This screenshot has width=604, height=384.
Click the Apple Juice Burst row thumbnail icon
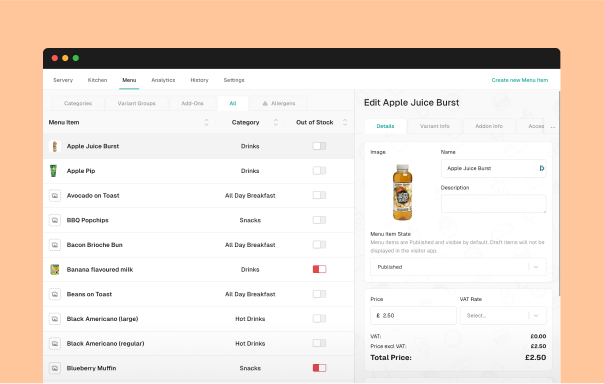click(x=55, y=146)
